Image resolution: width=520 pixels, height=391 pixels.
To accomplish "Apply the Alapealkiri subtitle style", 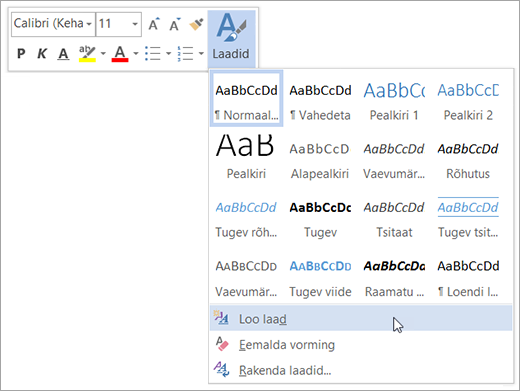I will [x=320, y=157].
